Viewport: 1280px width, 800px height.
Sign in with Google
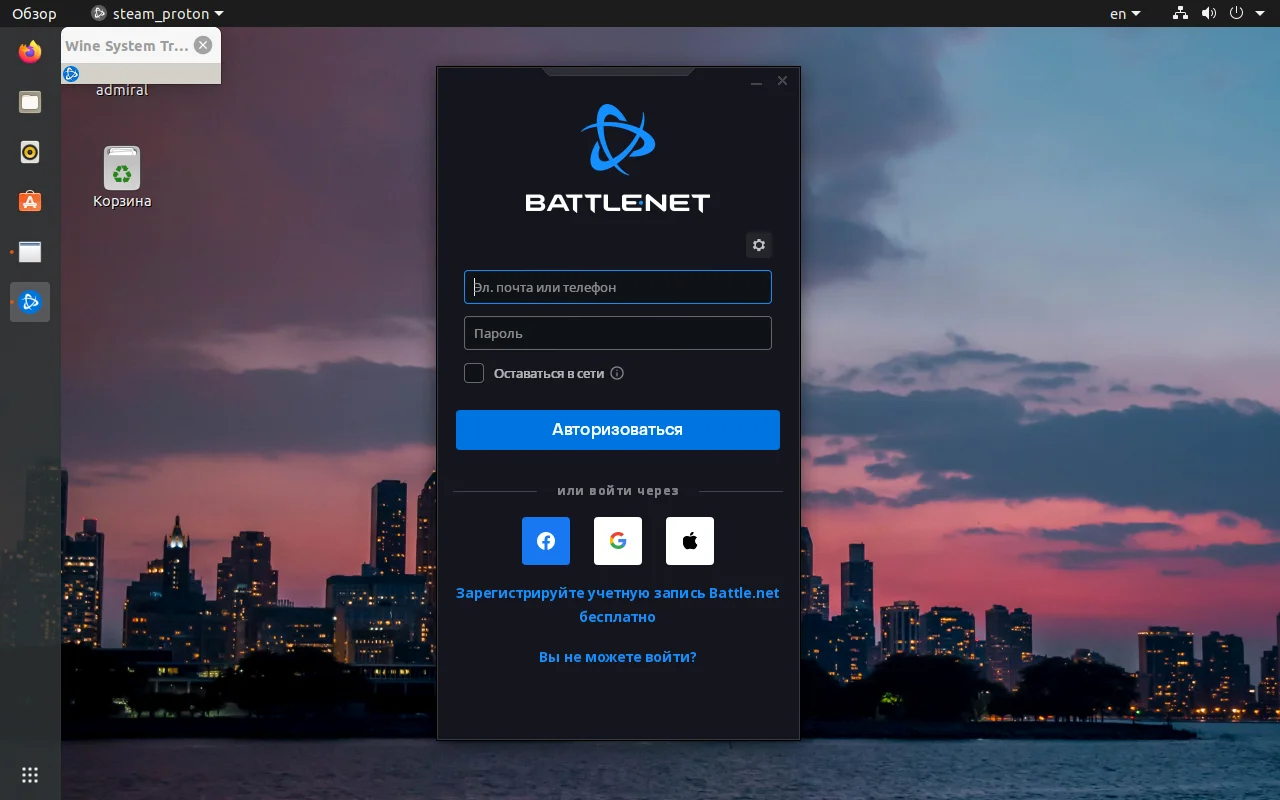click(617, 541)
